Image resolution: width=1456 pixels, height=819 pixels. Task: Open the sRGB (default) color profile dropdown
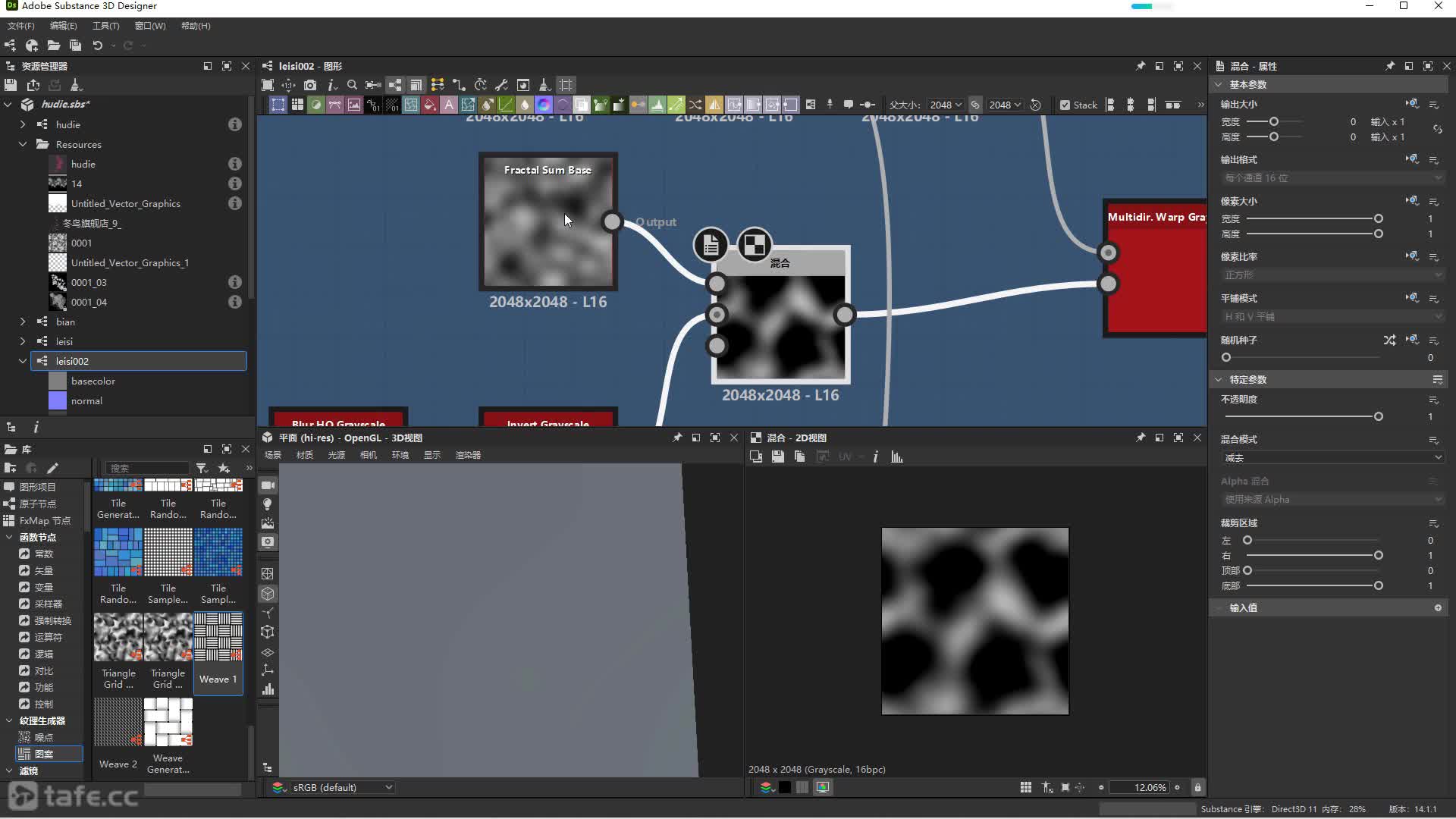tap(343, 787)
